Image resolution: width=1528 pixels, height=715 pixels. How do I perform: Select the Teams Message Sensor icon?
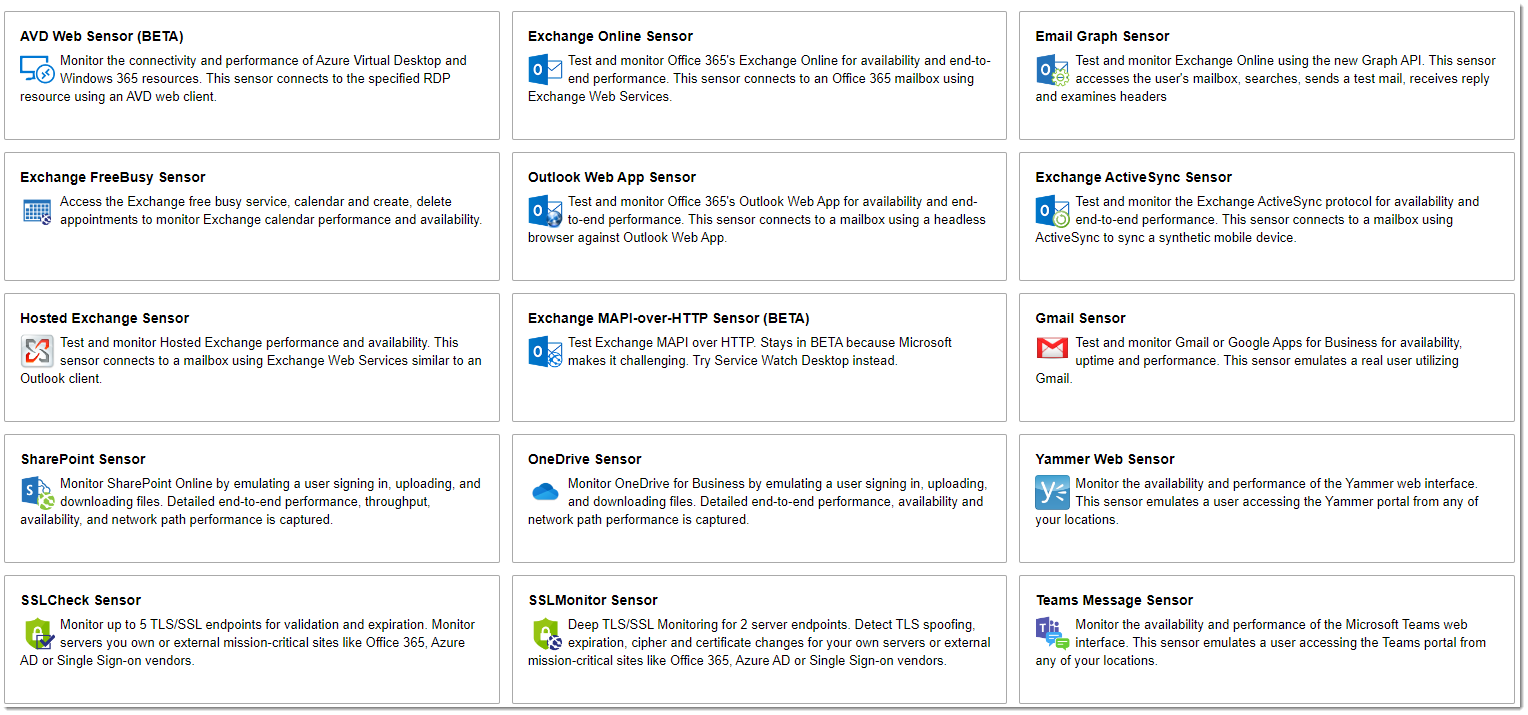(x=1053, y=634)
